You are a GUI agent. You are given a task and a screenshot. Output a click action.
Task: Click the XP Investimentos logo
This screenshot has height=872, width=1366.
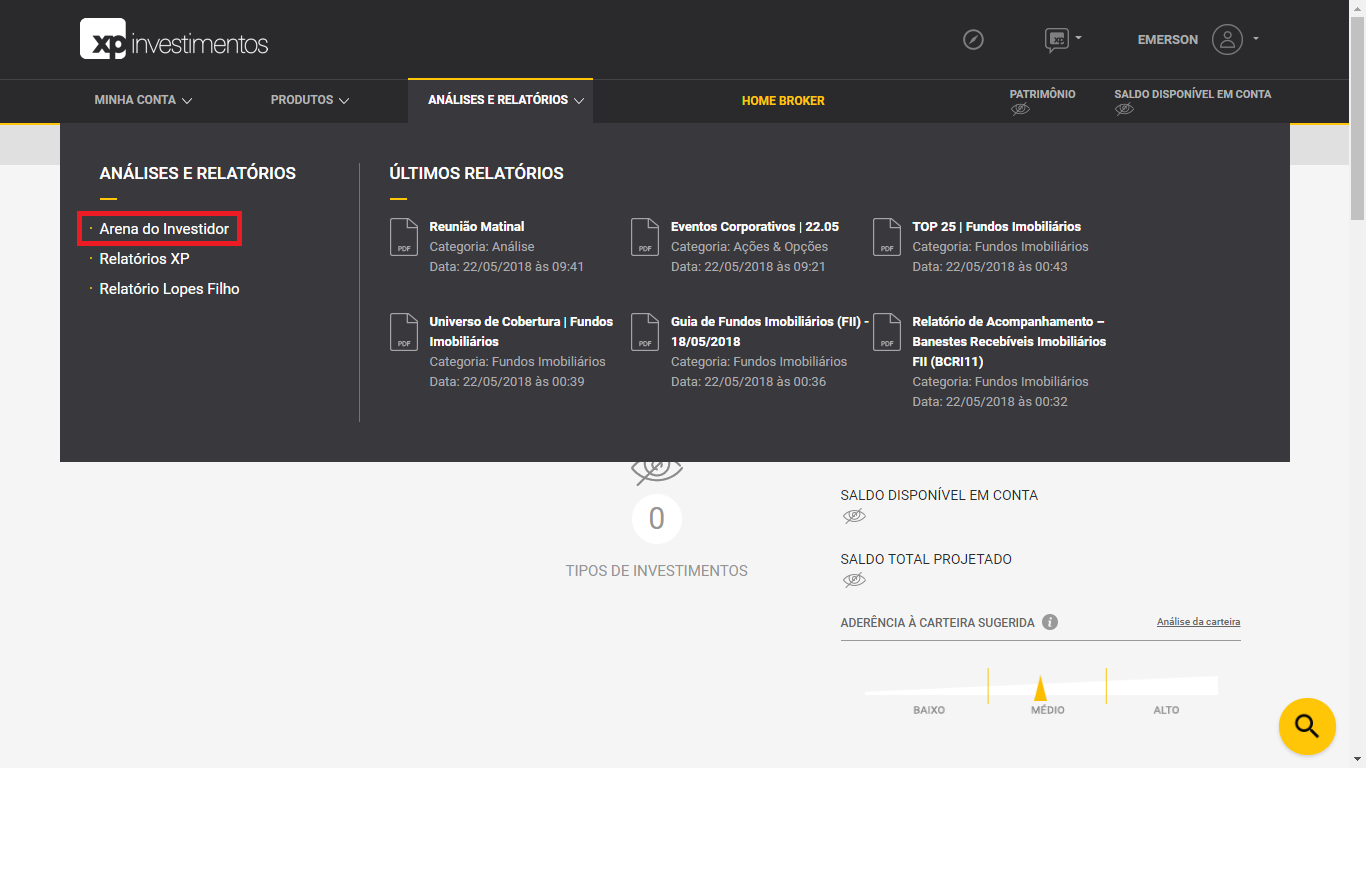174,40
